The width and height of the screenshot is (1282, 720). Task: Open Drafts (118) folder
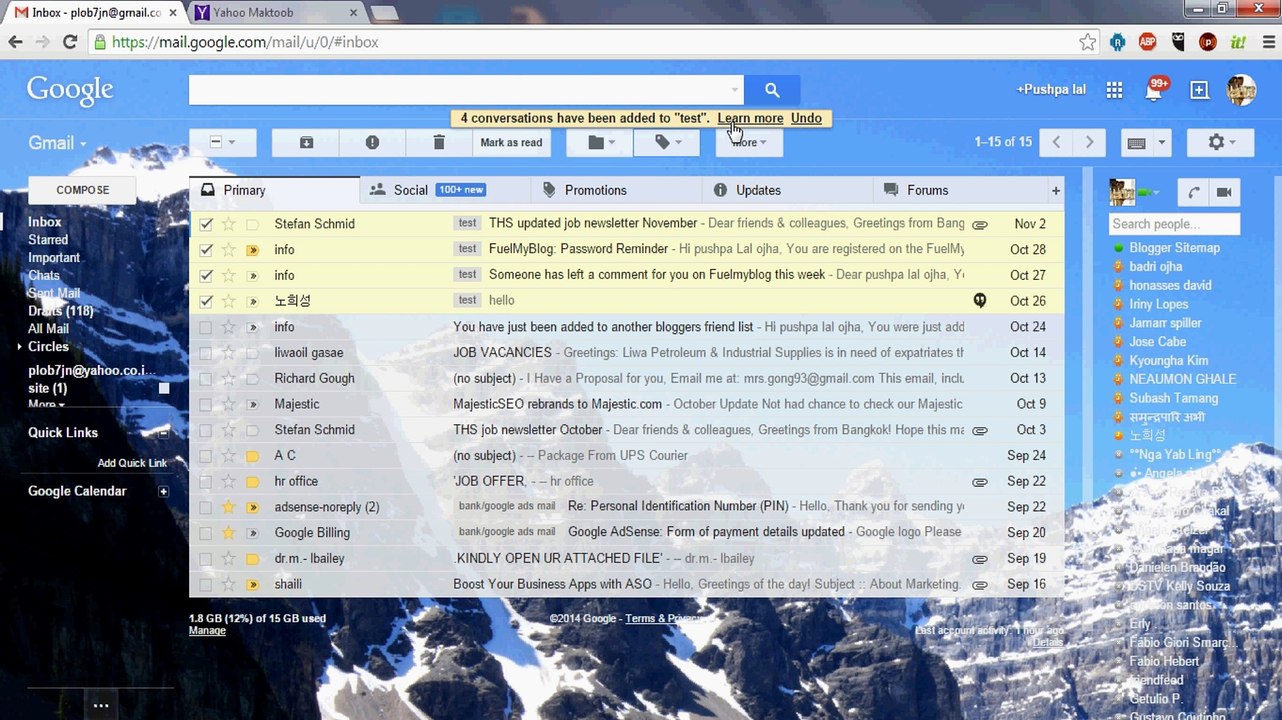60,311
